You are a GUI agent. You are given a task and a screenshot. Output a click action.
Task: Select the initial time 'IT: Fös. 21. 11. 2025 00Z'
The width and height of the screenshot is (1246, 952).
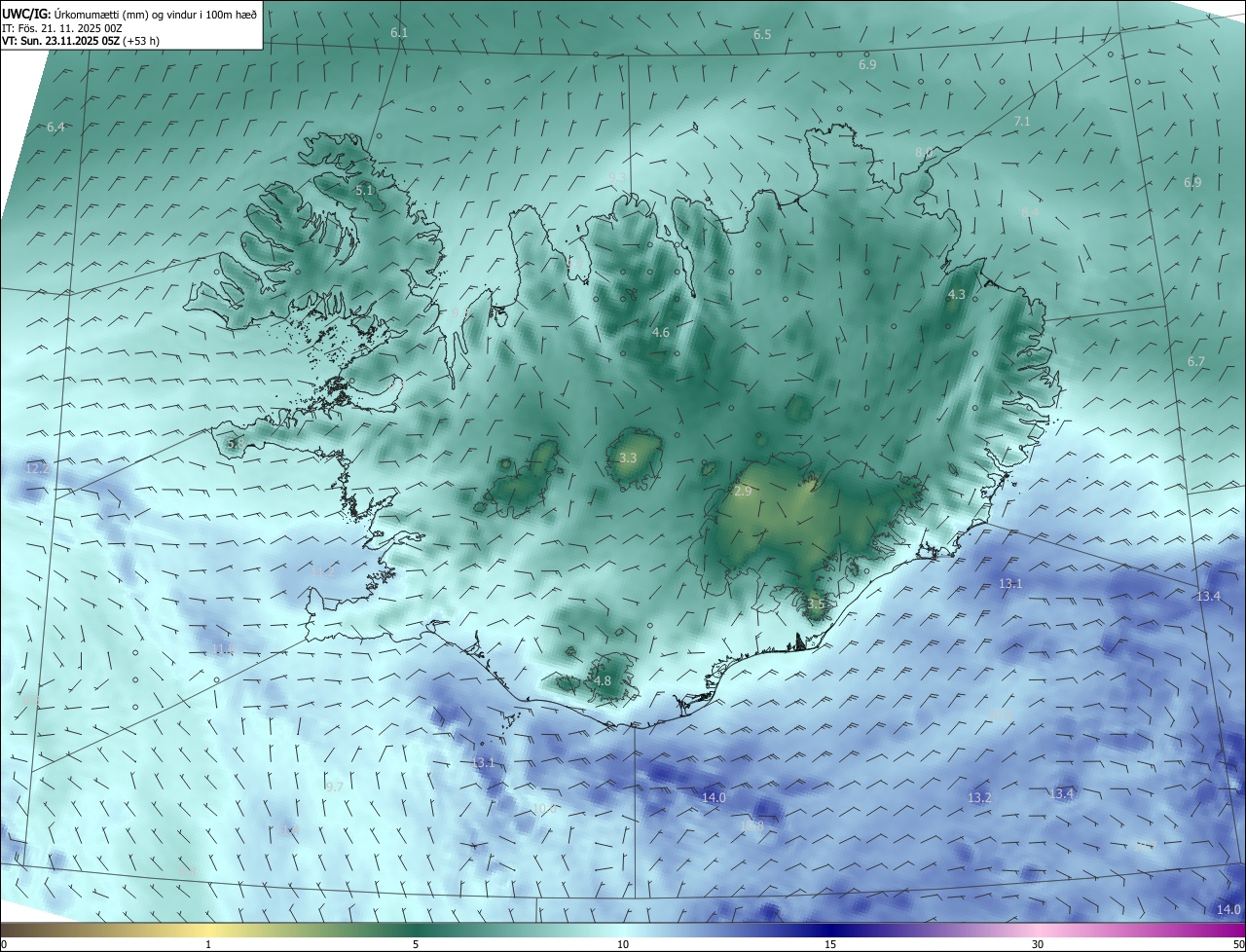pos(65,29)
